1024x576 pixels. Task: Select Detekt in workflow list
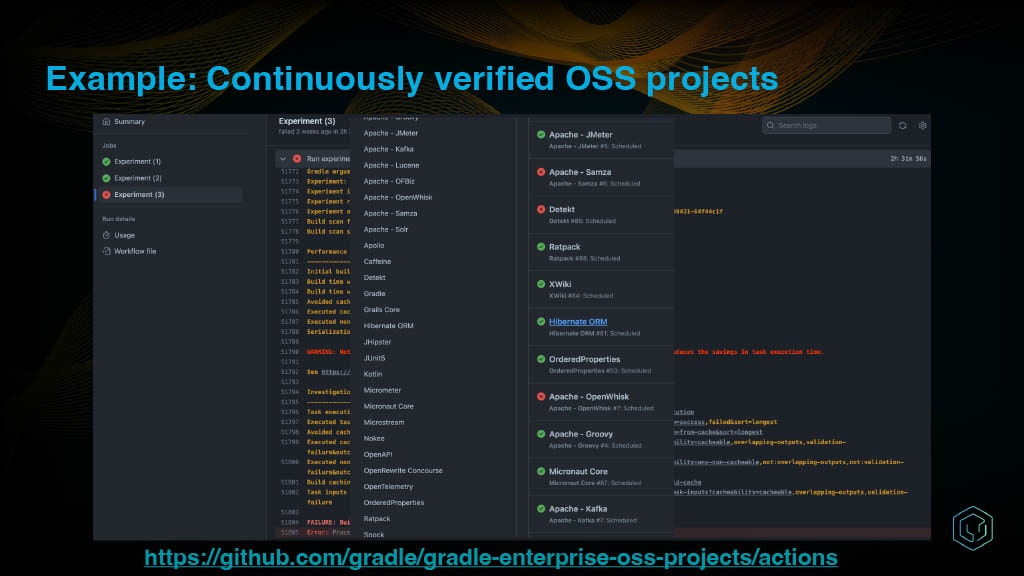coord(374,278)
